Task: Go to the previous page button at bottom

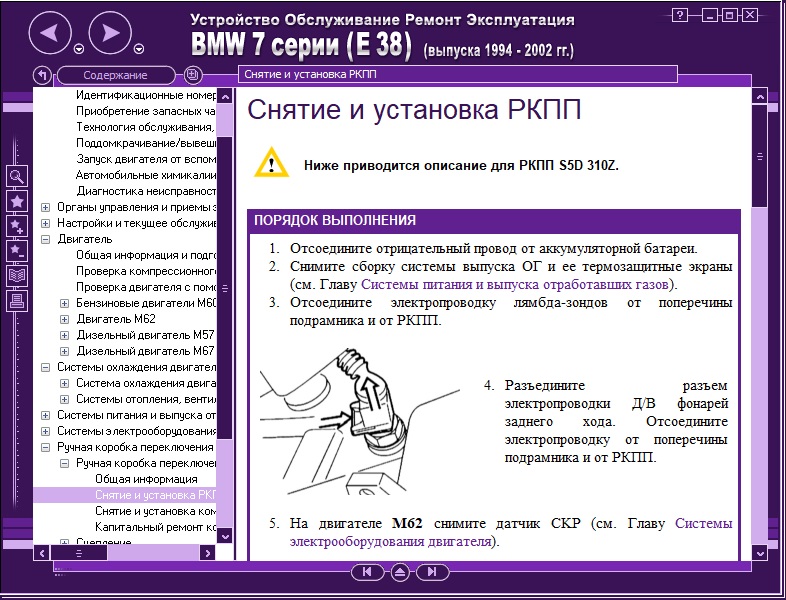Action: click(x=367, y=571)
